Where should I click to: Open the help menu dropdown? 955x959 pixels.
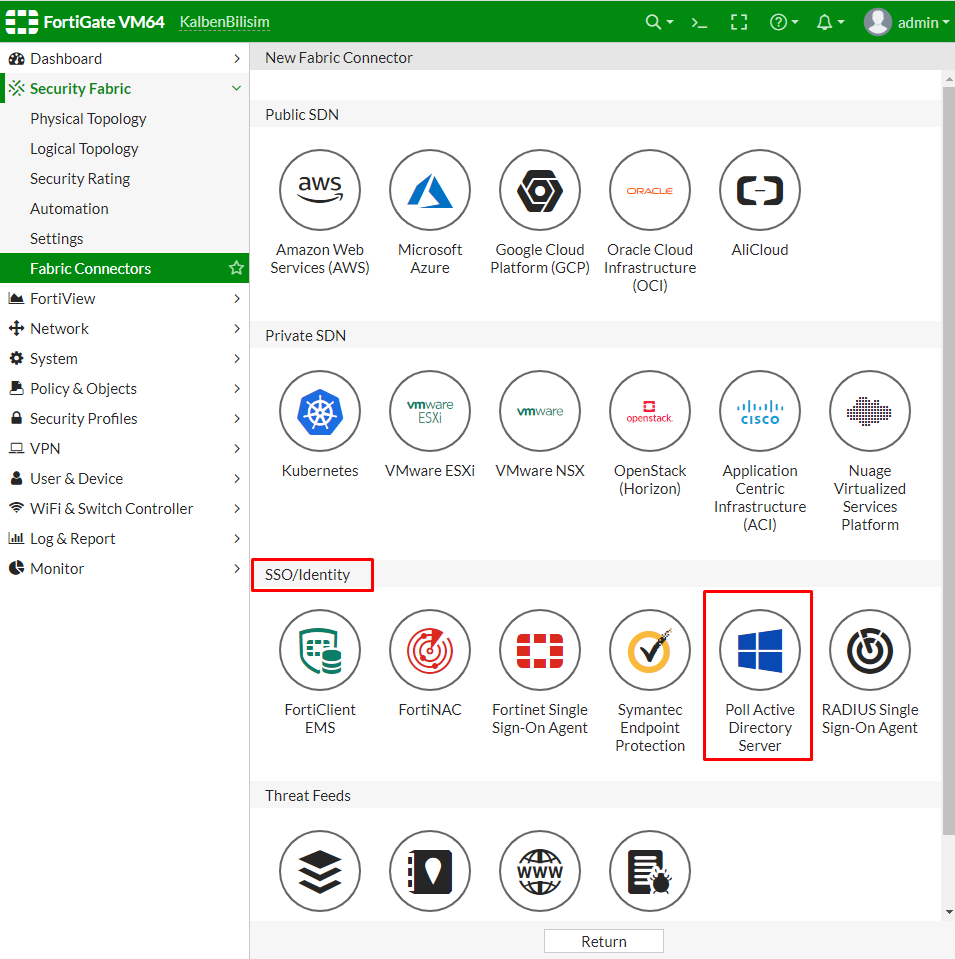click(784, 23)
